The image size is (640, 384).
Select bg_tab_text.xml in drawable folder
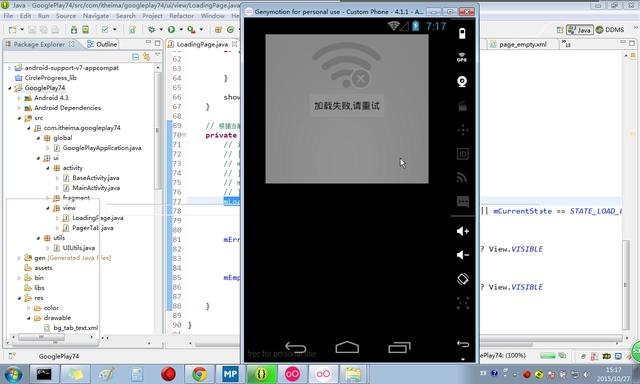point(71,328)
